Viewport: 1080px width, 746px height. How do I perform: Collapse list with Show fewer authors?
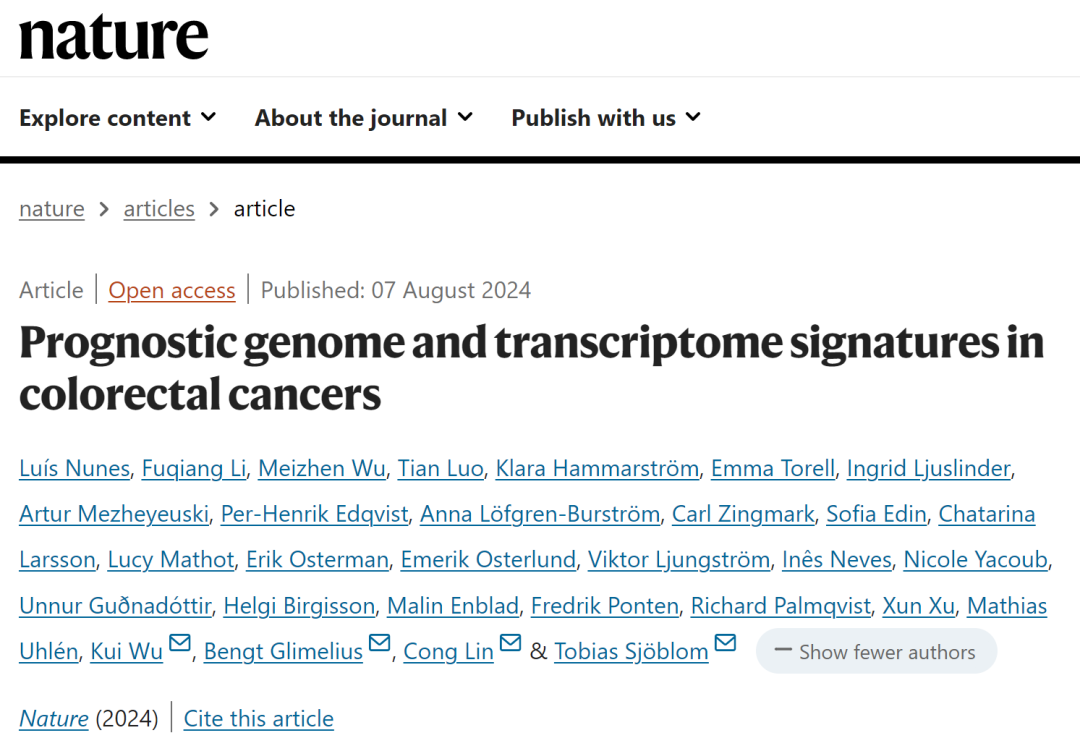(876, 652)
